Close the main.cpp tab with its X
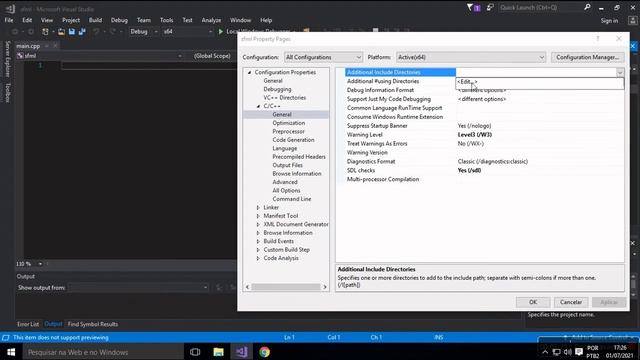The height and width of the screenshot is (360, 640). click(56, 46)
